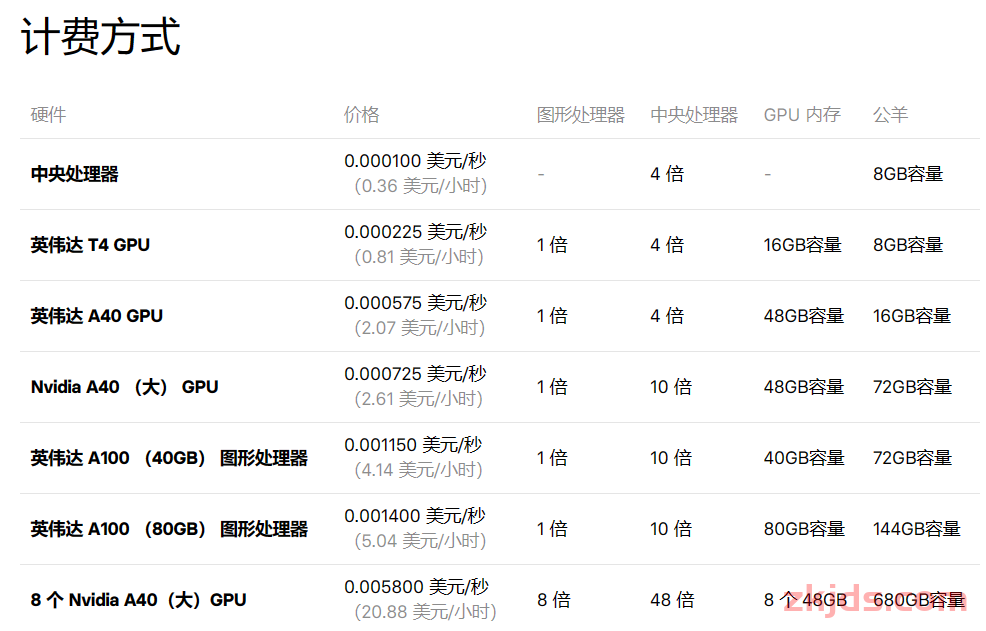Select the 16GB容量 GPU memory of T4
The height and width of the screenshot is (631, 986).
[x=802, y=245]
